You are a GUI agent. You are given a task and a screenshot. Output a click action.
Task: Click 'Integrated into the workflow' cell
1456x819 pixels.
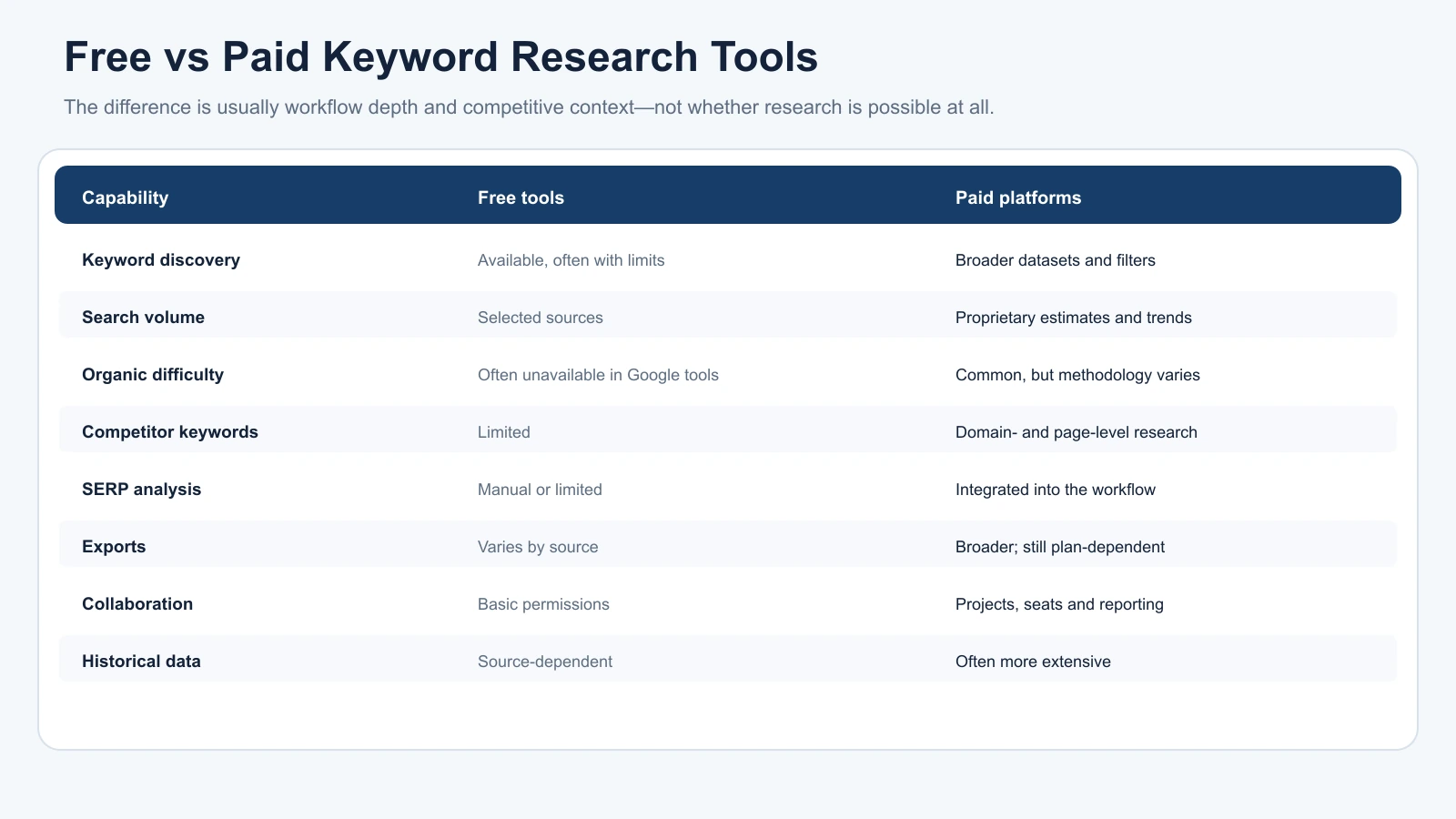[x=1055, y=490]
